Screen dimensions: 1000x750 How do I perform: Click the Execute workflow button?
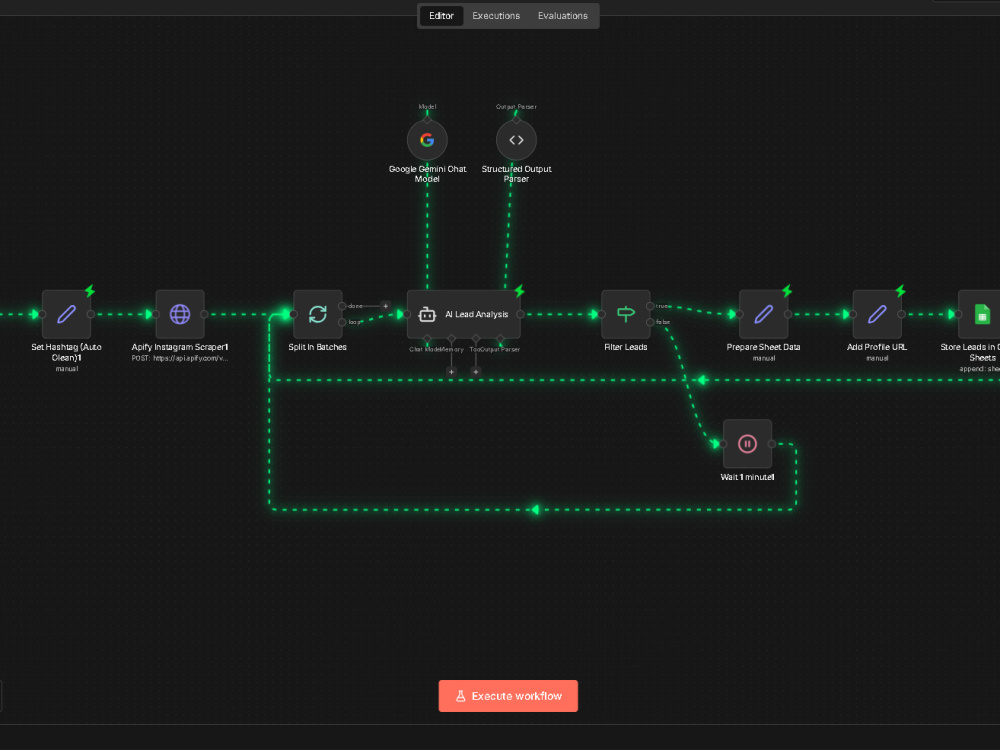pos(508,696)
